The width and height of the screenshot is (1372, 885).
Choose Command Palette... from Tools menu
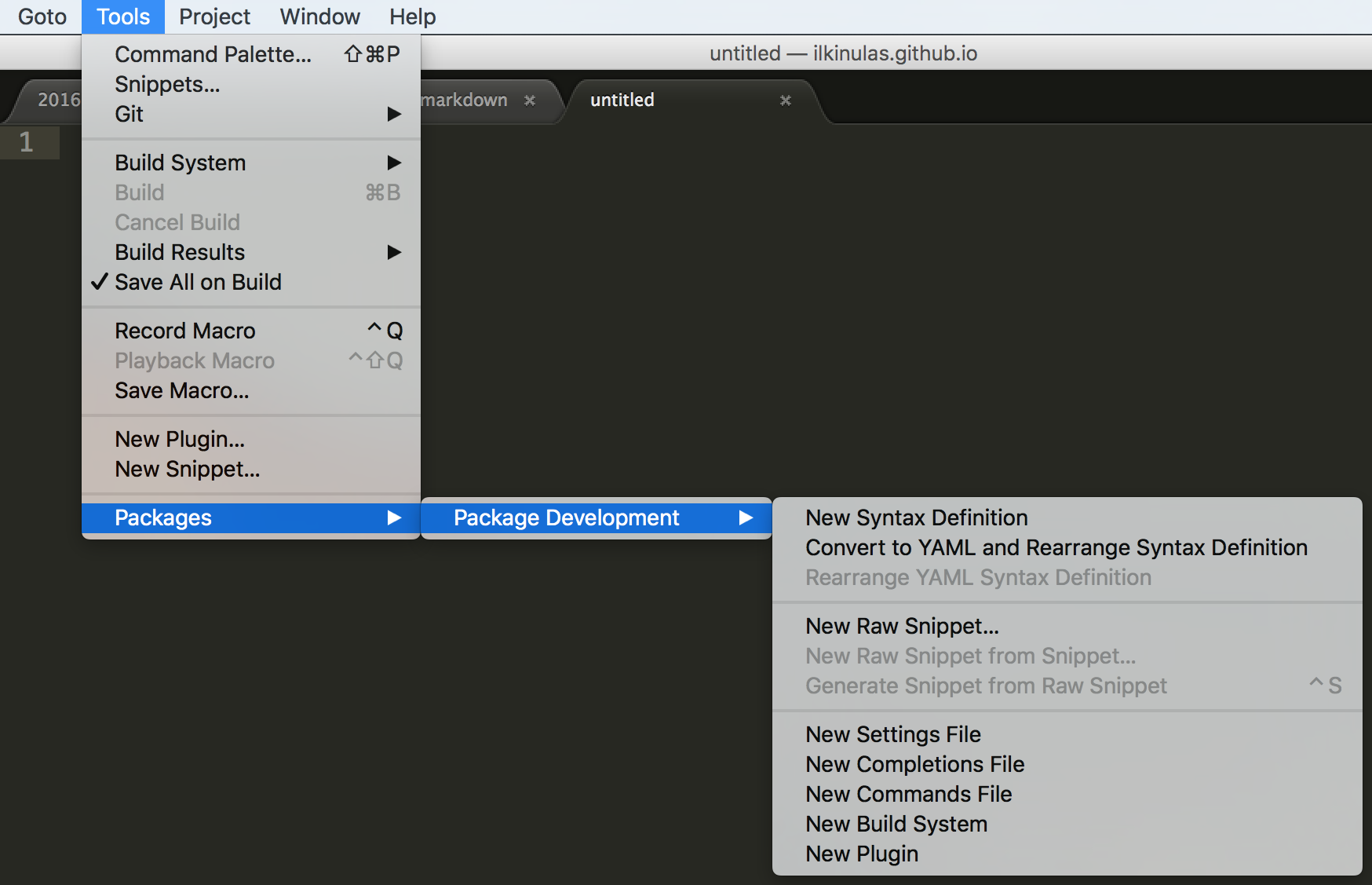251,54
